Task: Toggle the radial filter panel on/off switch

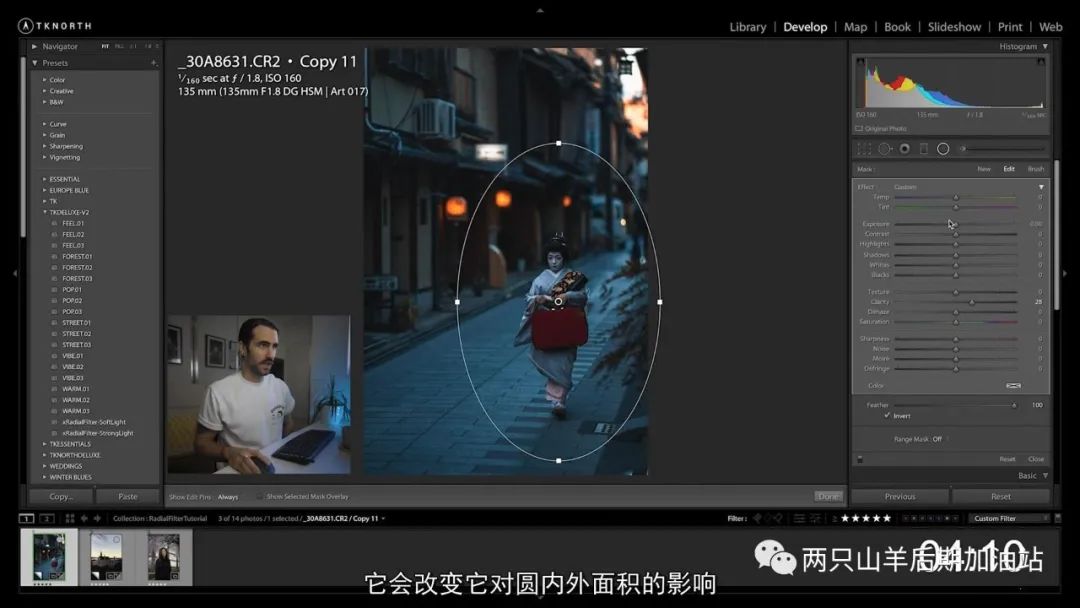Action: coord(860,459)
